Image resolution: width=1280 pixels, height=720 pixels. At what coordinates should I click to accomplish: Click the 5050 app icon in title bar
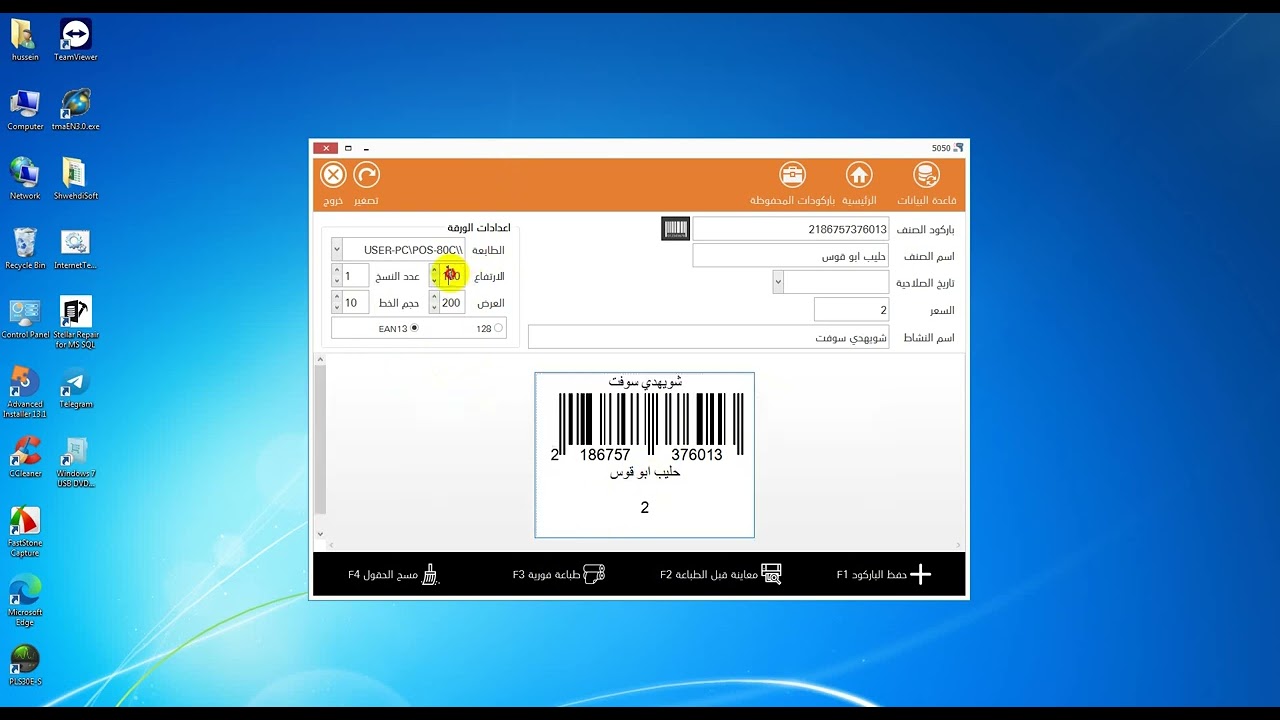click(x=958, y=148)
